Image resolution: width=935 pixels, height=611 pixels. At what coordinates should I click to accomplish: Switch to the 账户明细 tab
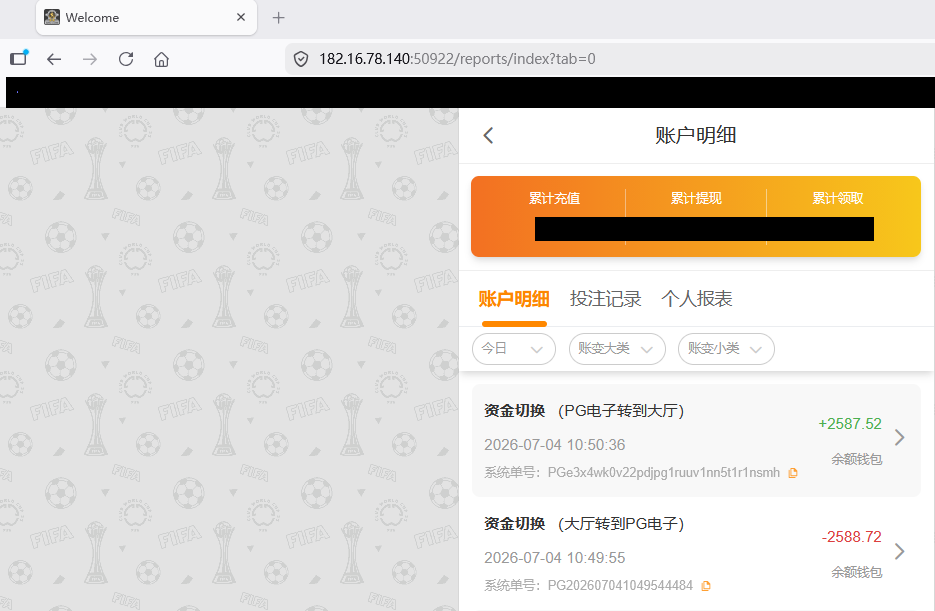click(514, 299)
